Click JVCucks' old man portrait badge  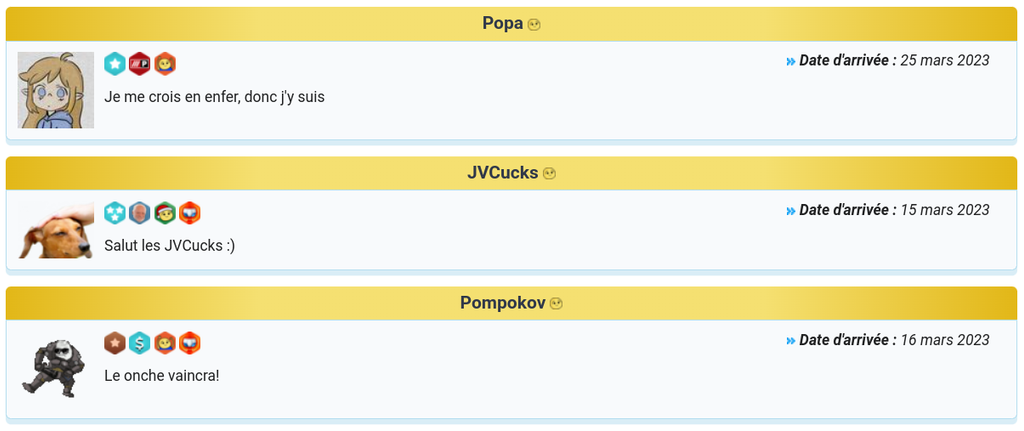tap(140, 213)
